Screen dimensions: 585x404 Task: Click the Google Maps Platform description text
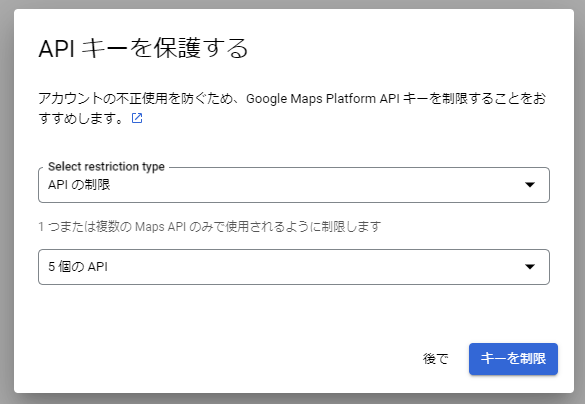[292, 109]
